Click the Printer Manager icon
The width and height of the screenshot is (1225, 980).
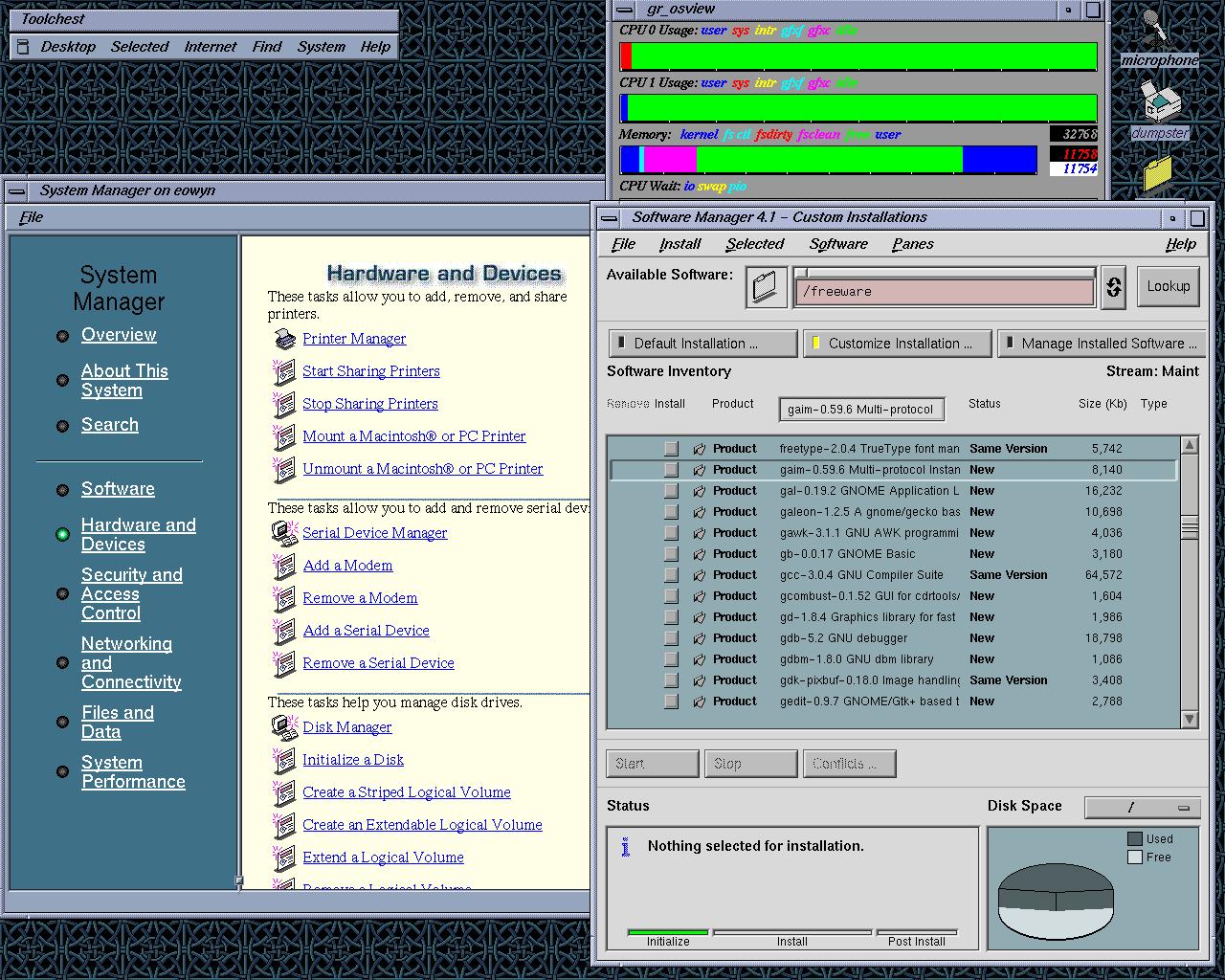tap(284, 339)
